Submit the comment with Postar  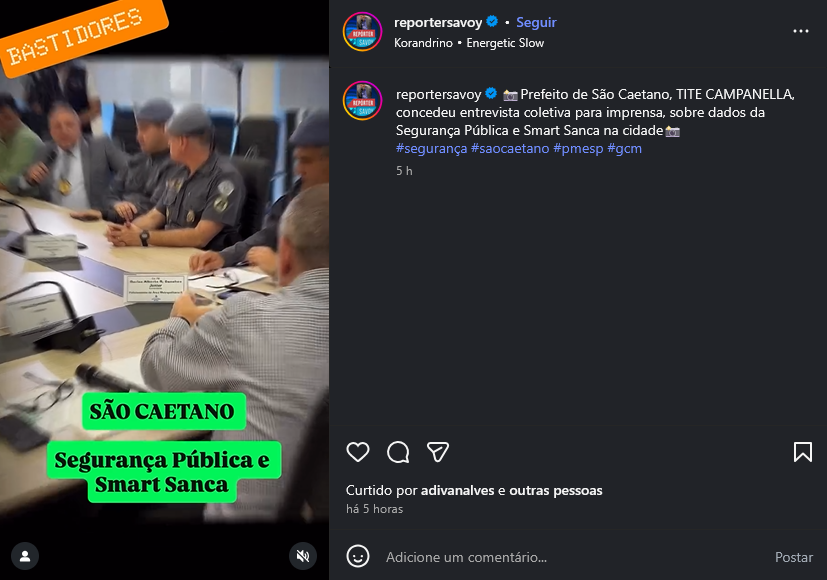793,557
